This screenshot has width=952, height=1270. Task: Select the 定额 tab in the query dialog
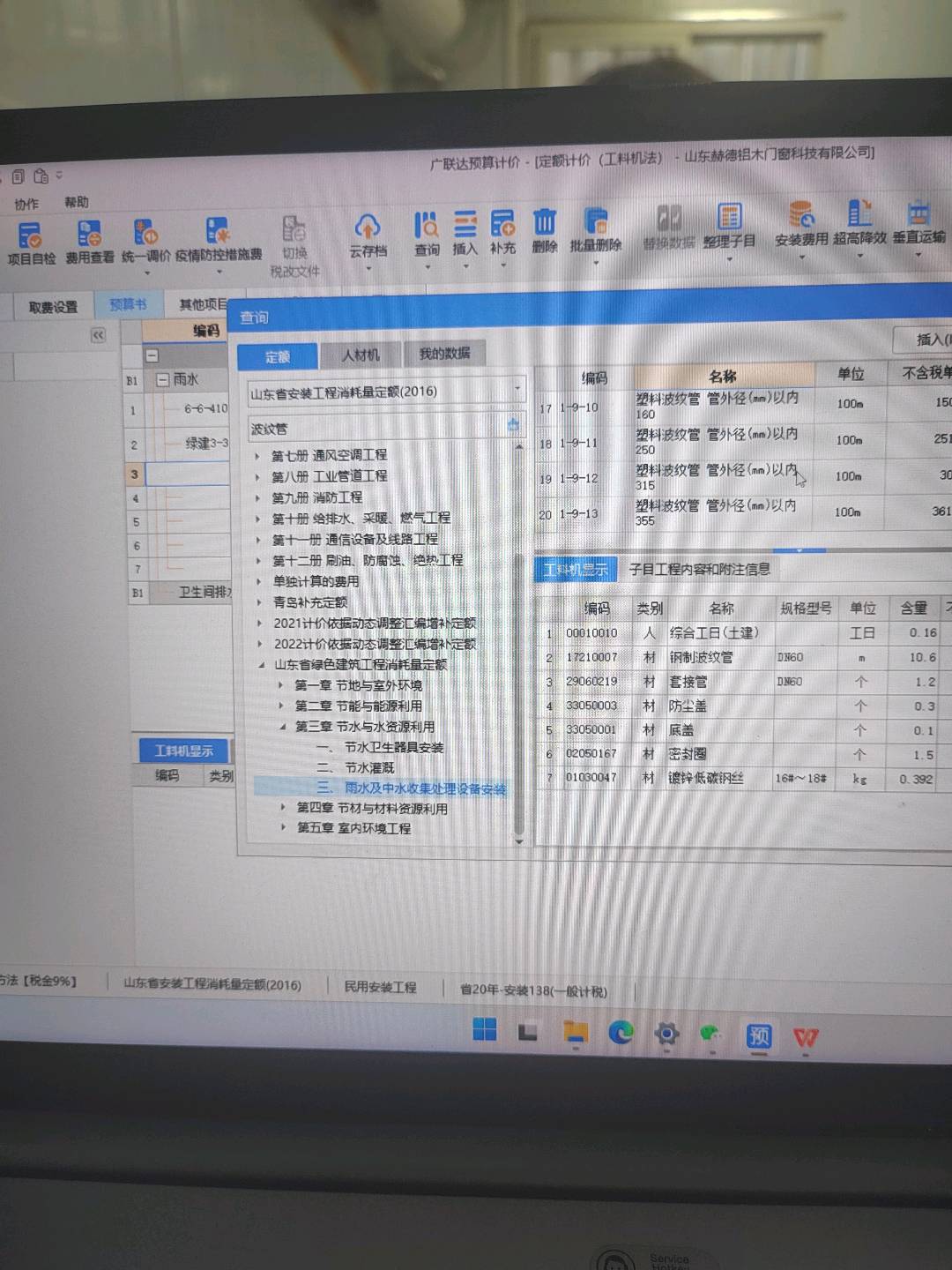(277, 356)
